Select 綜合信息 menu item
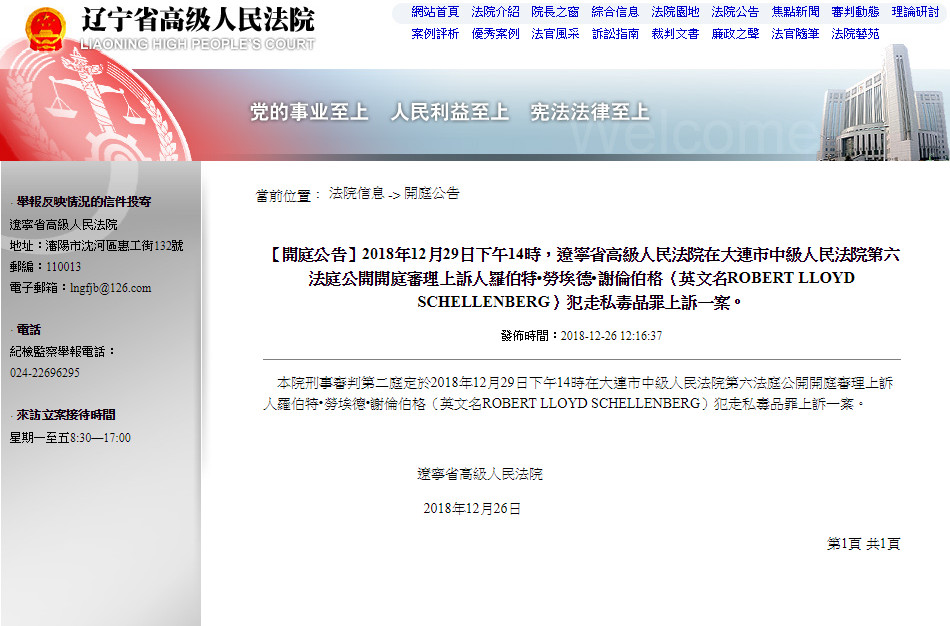 [x=615, y=12]
